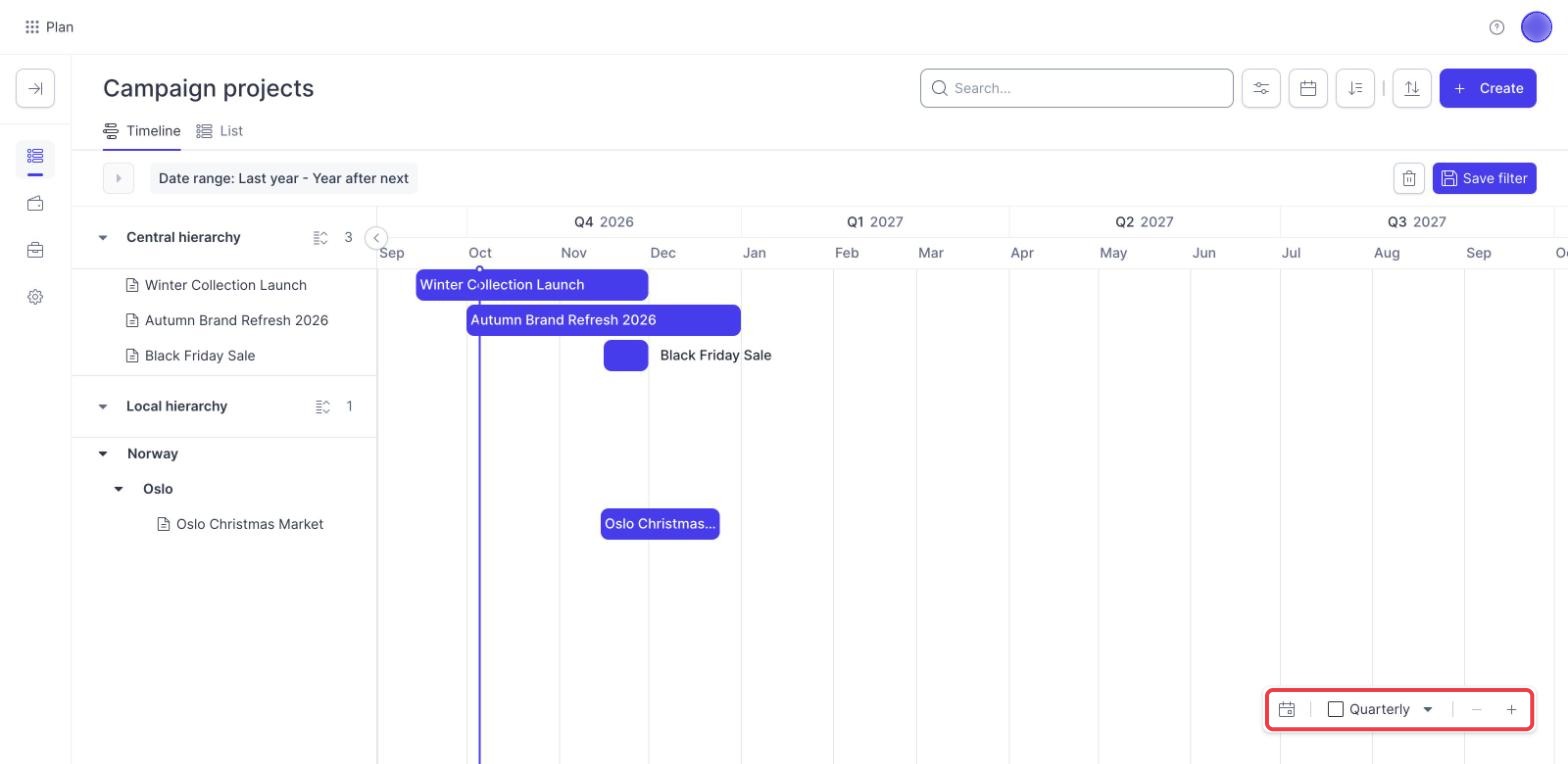Open the filter sliders icon beside search
Screen dimensions: 1568x764
(1261, 88)
